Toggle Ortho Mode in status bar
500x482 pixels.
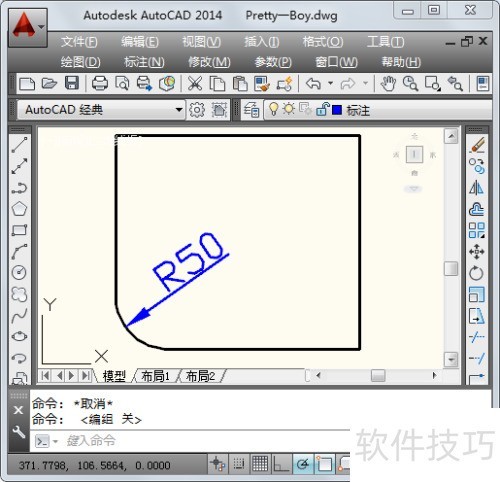point(281,464)
